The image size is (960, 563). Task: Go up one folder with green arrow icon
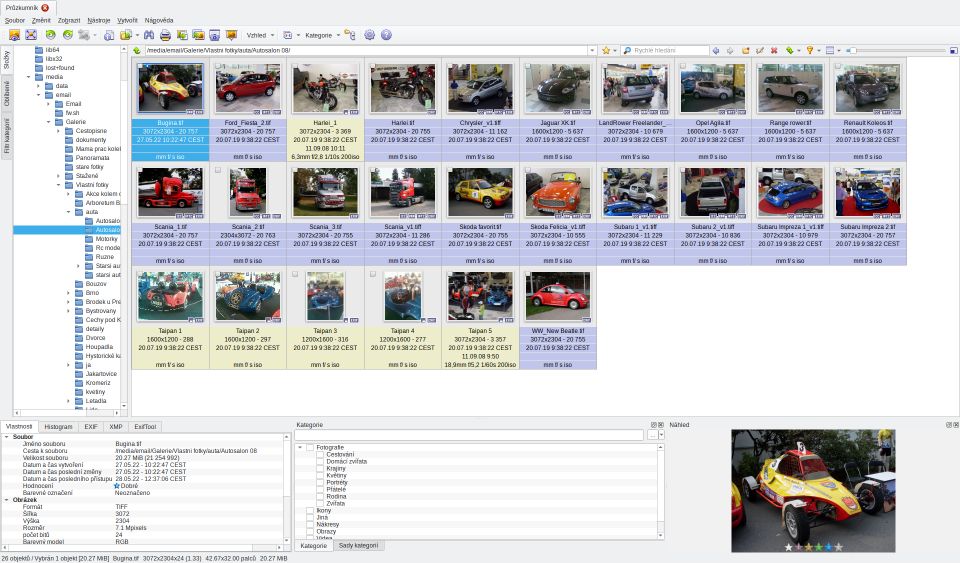click(x=137, y=50)
